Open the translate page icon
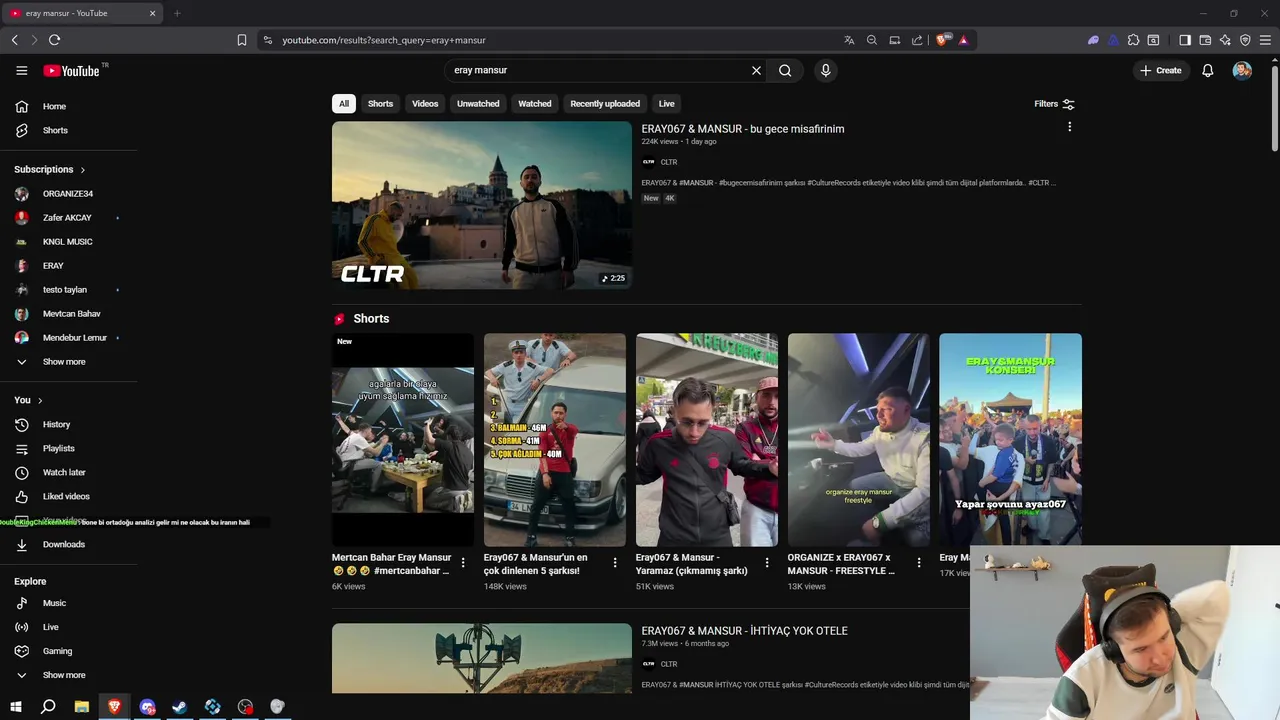The image size is (1280, 720). pyautogui.click(x=849, y=40)
